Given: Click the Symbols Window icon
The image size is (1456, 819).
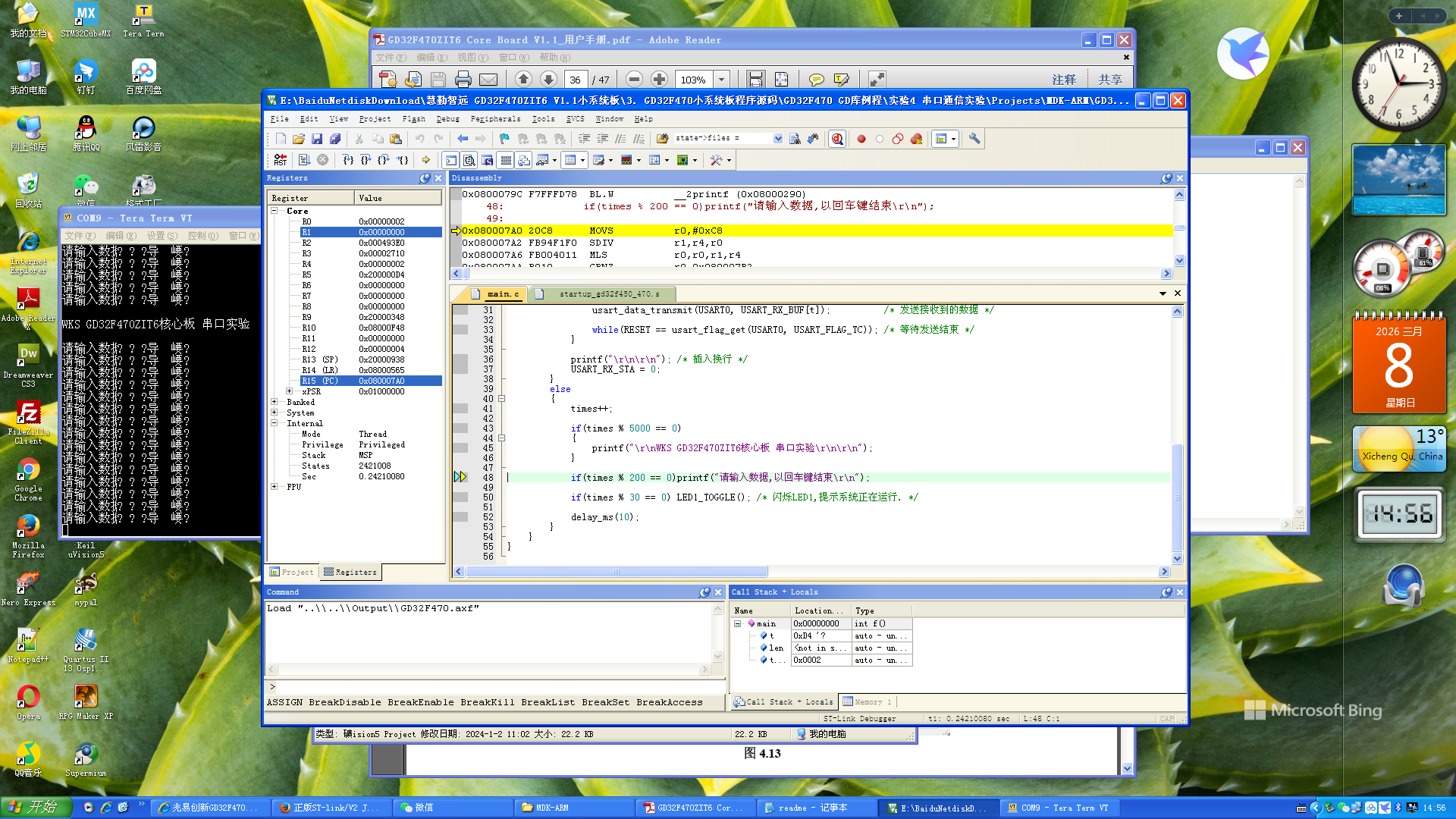Looking at the screenshot, I should click(487, 160).
